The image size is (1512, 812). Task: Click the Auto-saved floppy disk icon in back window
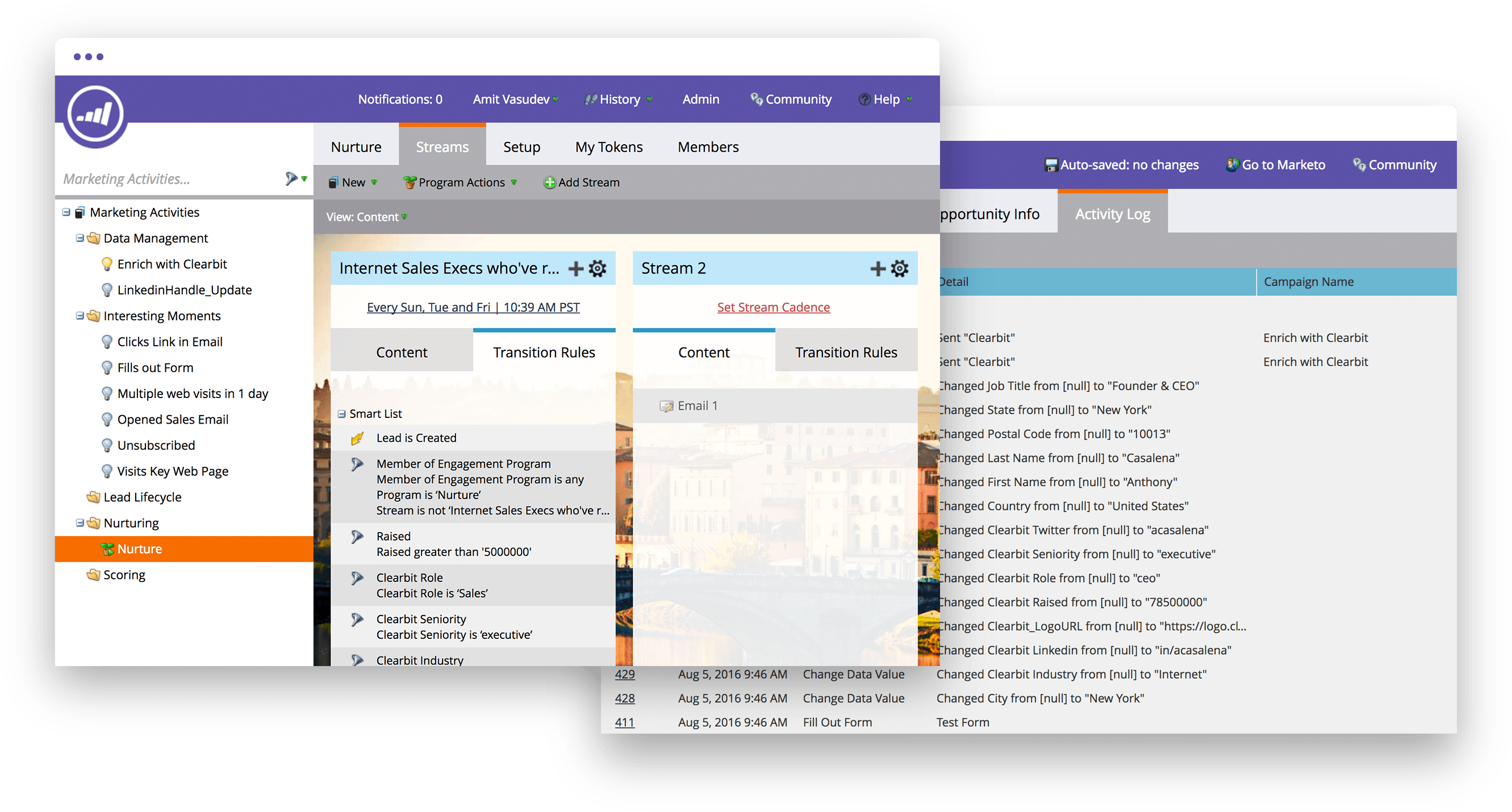[x=1051, y=165]
